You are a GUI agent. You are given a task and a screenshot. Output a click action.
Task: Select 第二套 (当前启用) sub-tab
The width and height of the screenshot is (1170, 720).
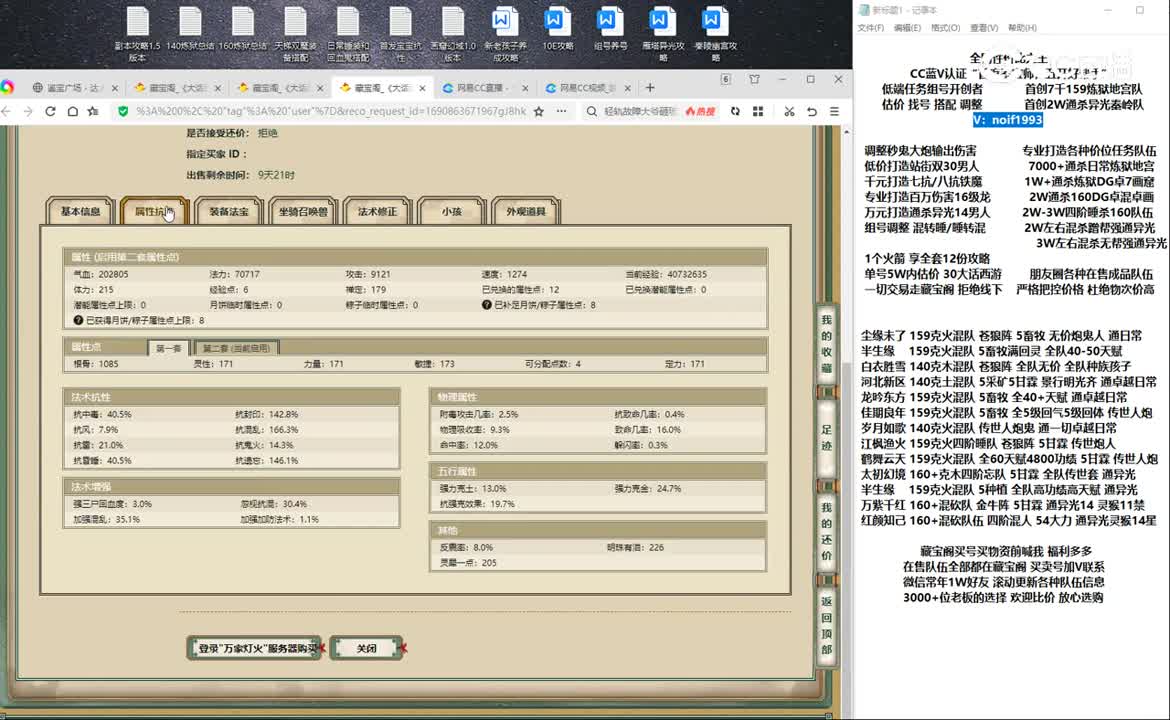coord(236,348)
